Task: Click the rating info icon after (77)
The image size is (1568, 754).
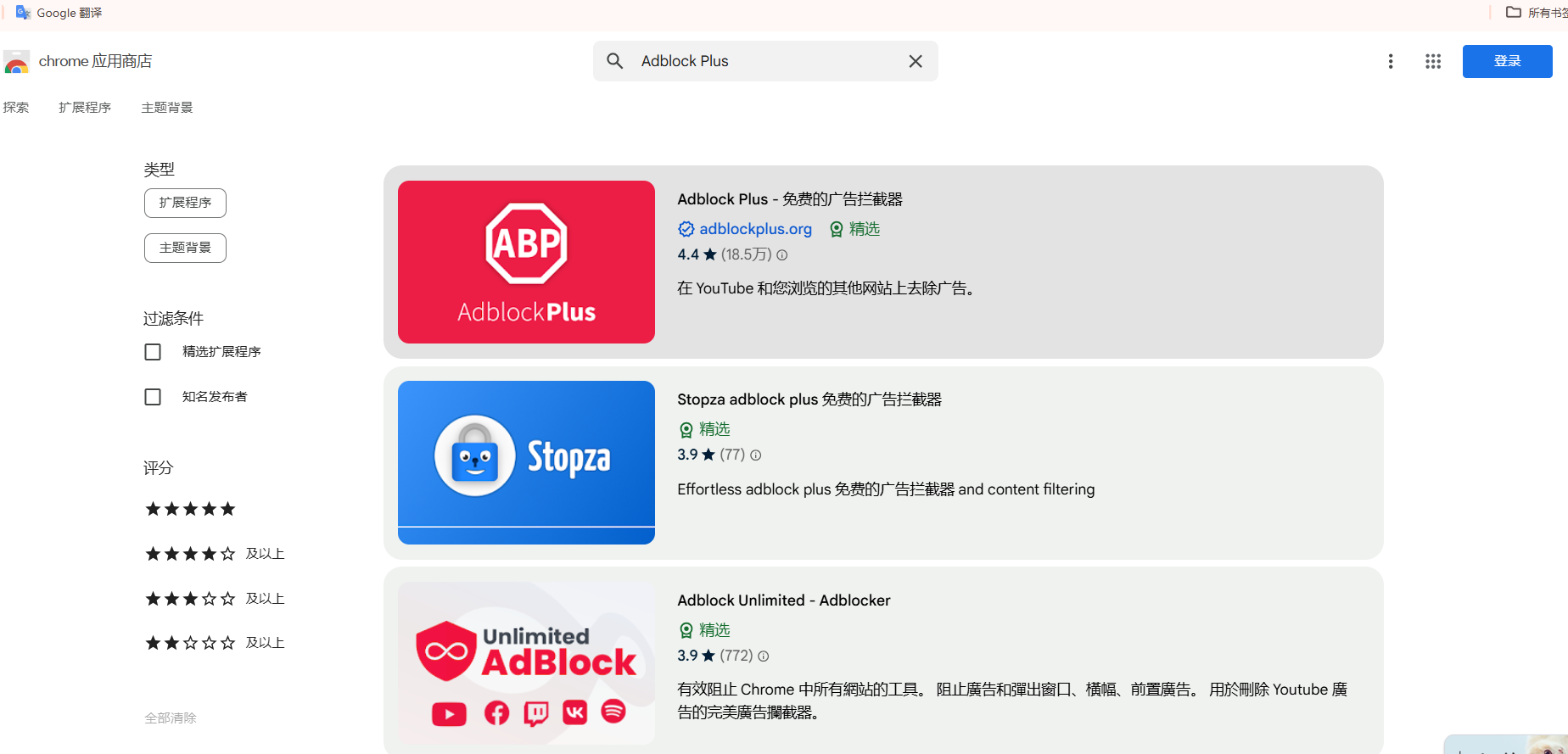Action: pos(756,455)
